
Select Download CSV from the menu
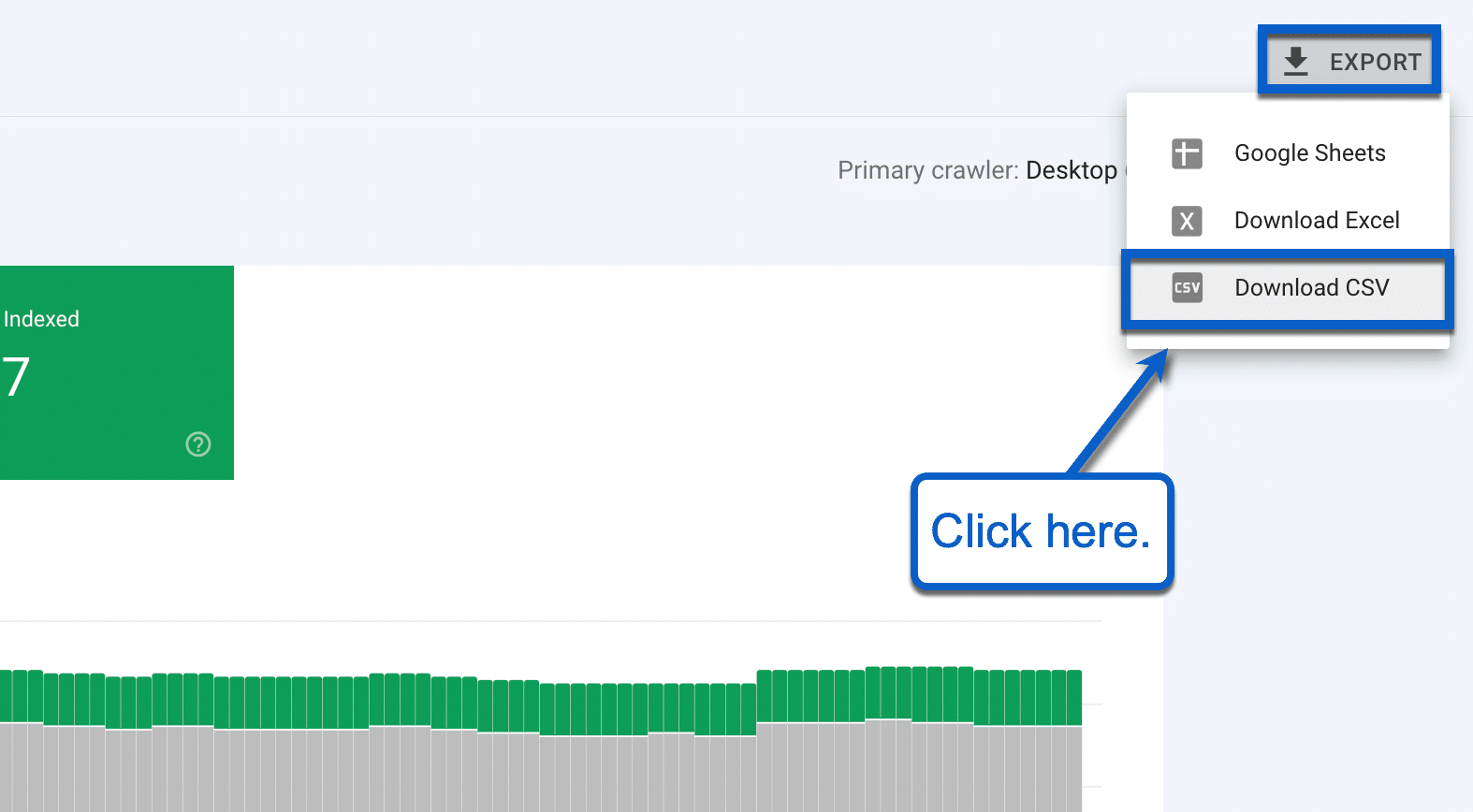(1288, 288)
